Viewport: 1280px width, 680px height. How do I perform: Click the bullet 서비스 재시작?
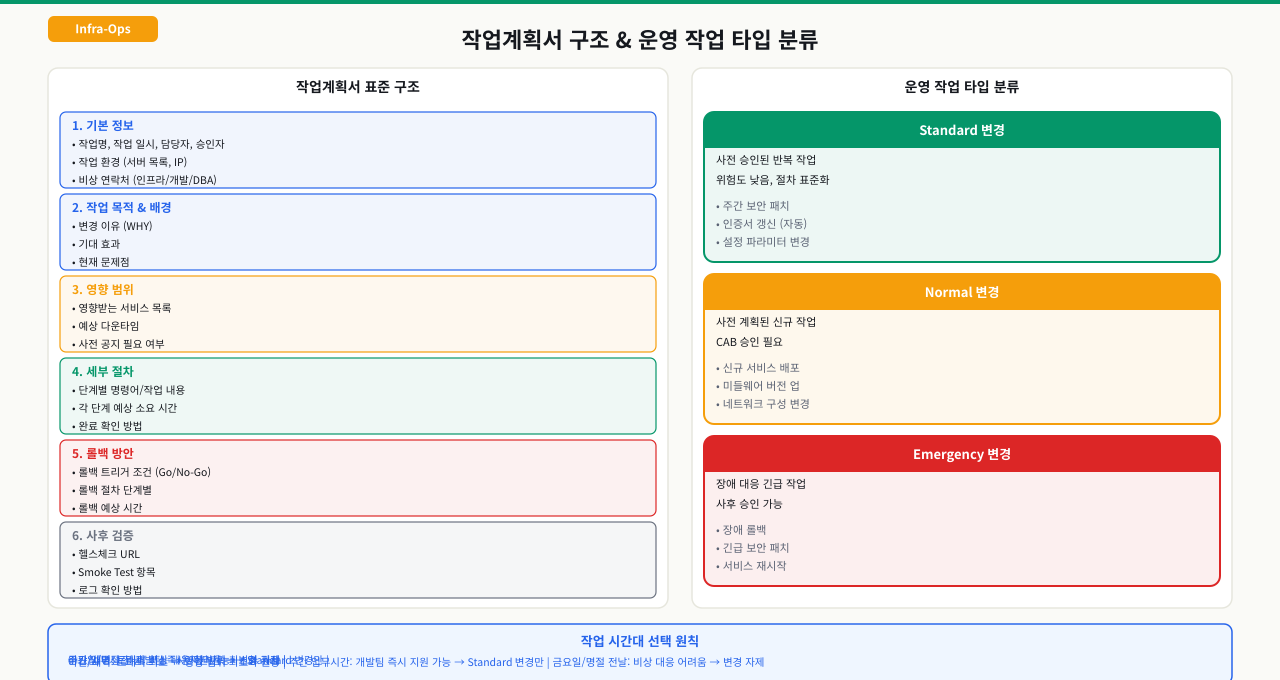(751, 566)
